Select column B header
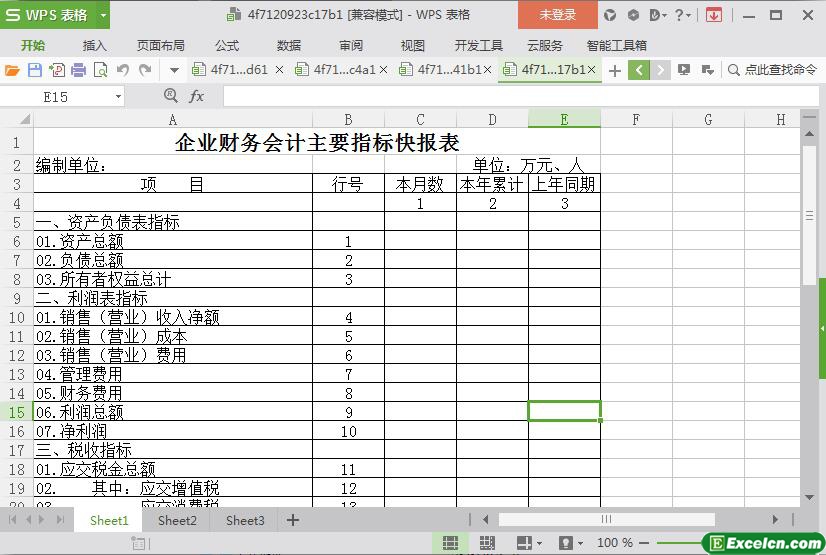This screenshot has height=555, width=826. pos(348,120)
